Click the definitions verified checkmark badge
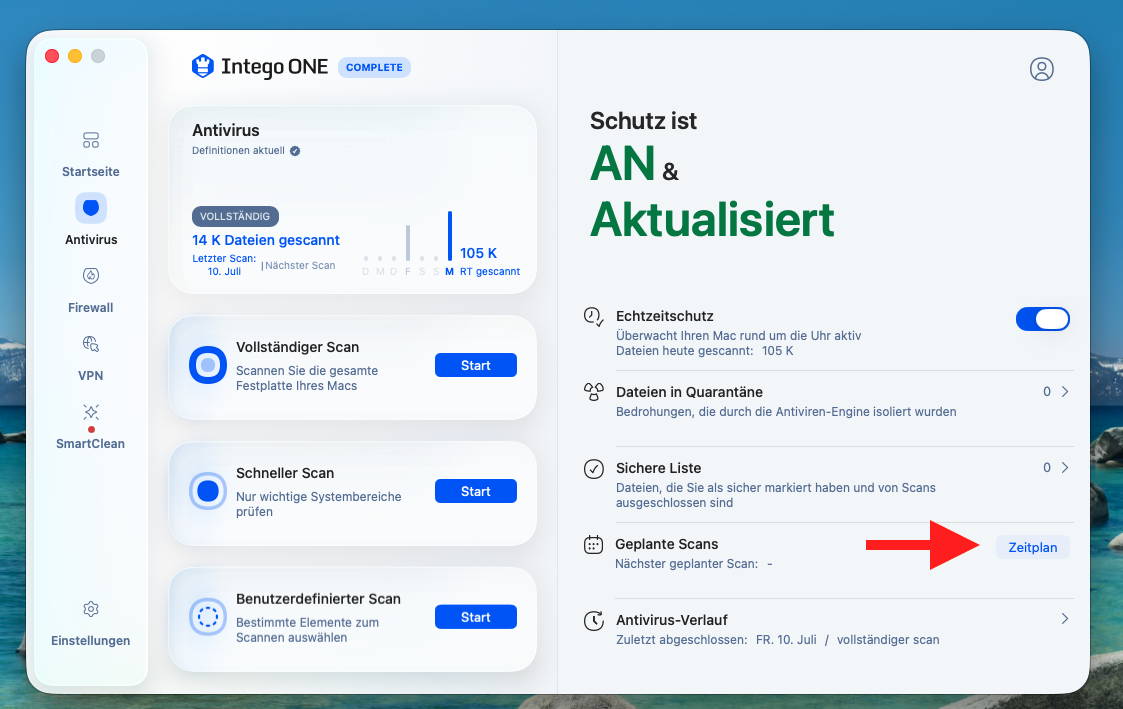This screenshot has width=1123, height=709. [295, 151]
